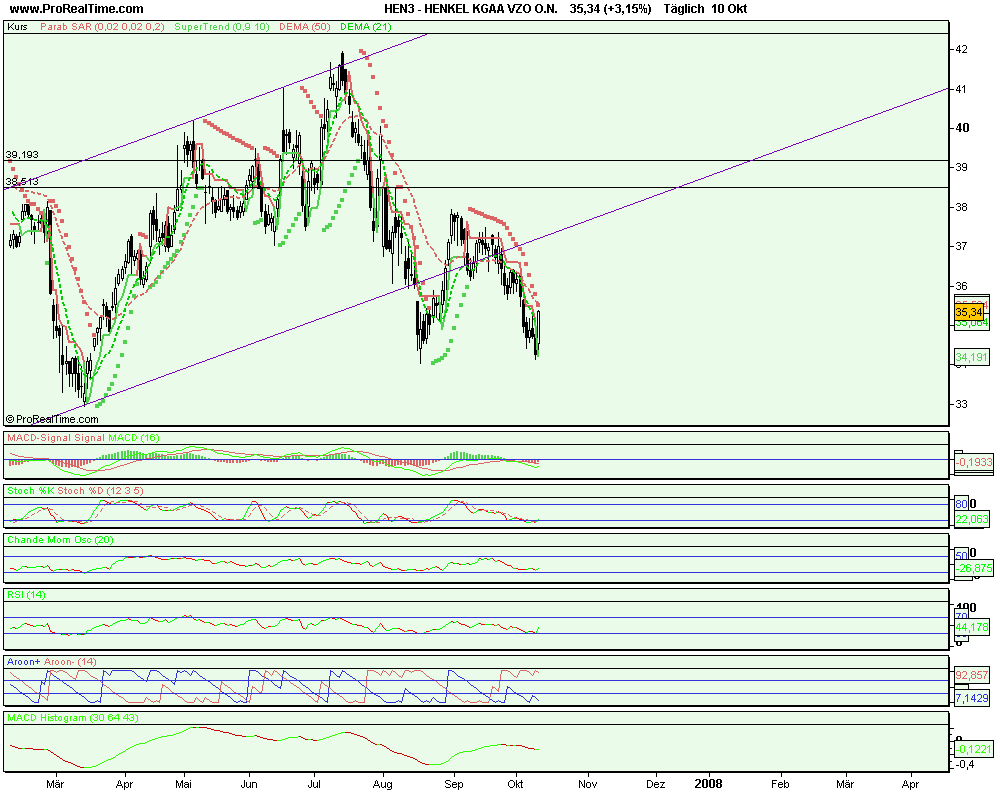Select the DEMA (21) label
The height and width of the screenshot is (800, 1000).
click(365, 27)
